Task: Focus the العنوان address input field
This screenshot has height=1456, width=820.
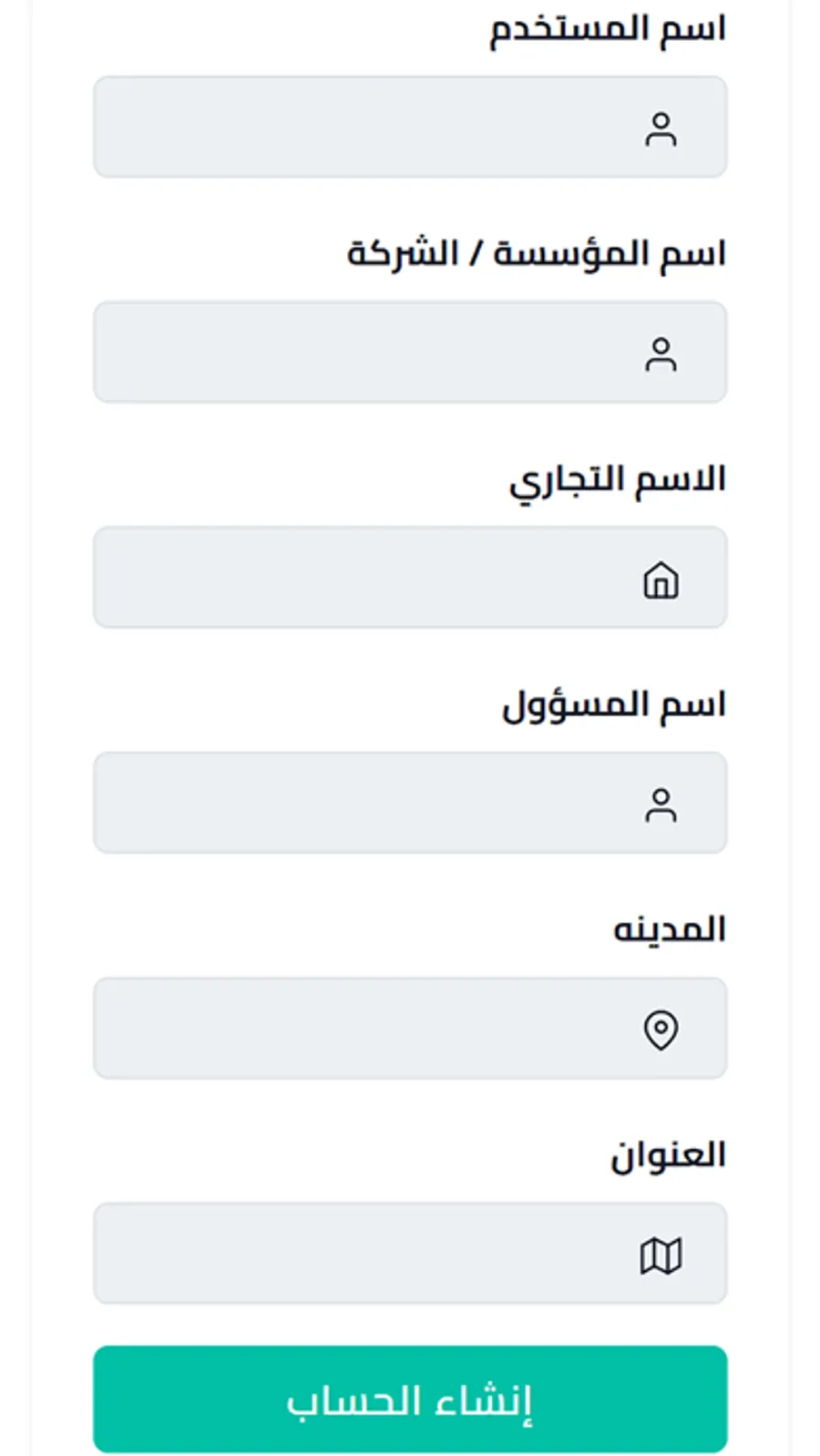Action: [364, 1254]
